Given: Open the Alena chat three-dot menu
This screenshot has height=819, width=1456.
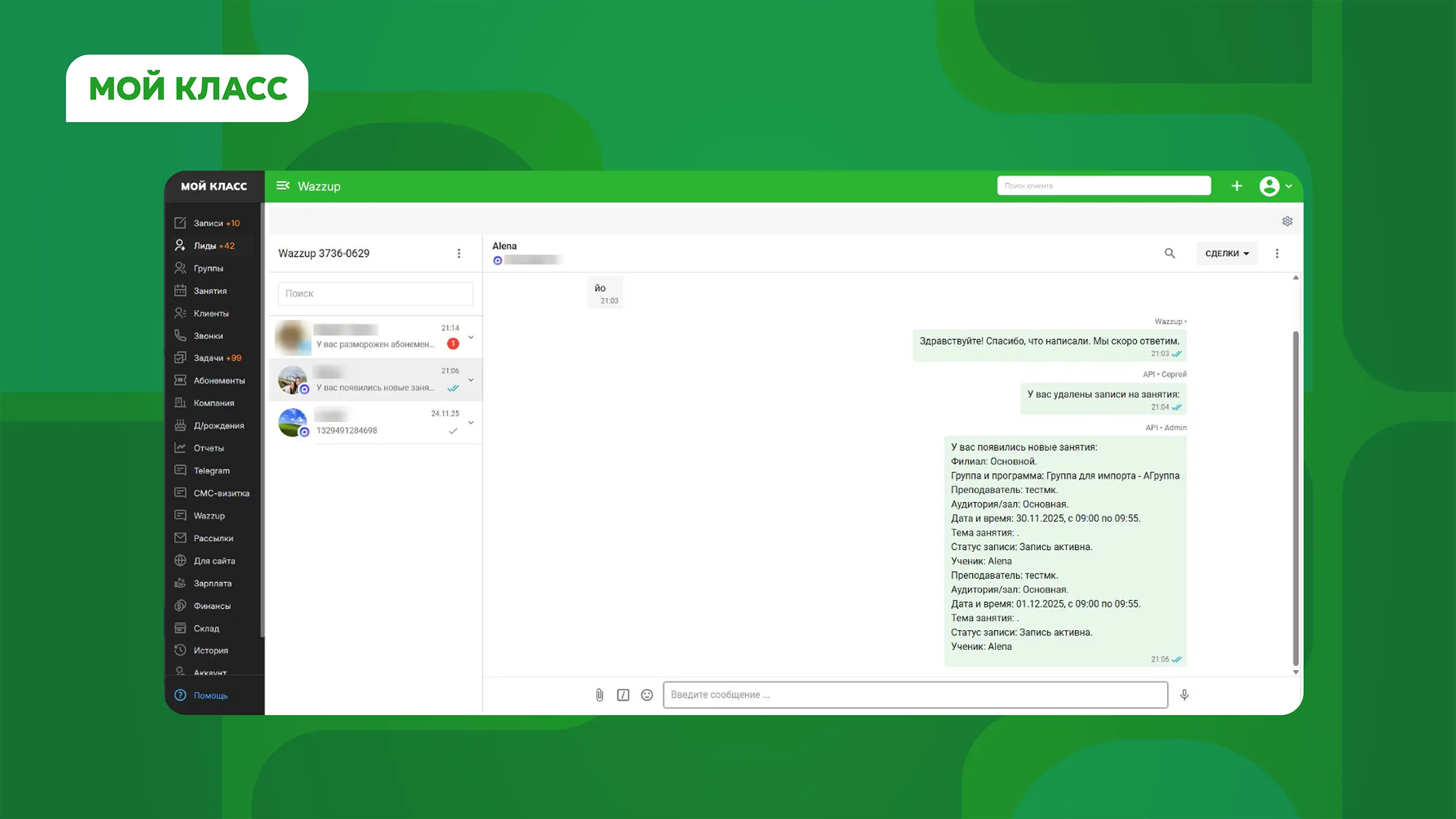Looking at the screenshot, I should click(x=1277, y=253).
